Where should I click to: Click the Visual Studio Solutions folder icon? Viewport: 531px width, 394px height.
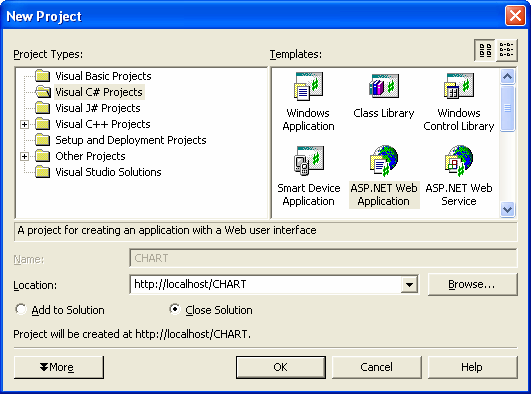tap(43, 172)
